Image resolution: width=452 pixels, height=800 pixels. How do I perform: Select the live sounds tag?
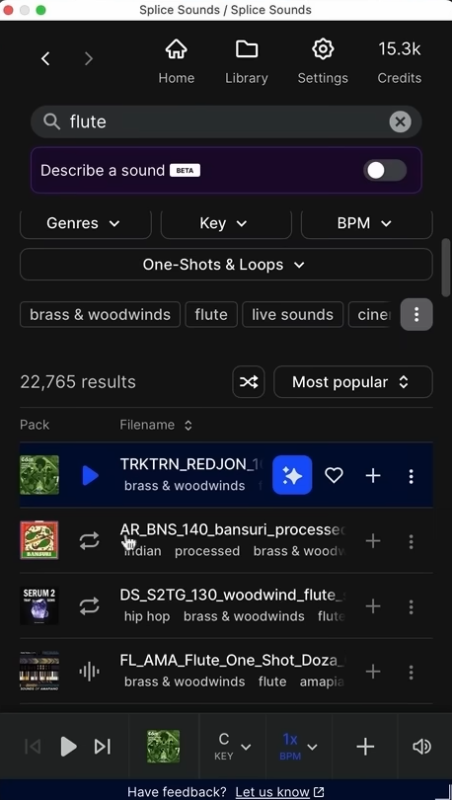tap(292, 314)
